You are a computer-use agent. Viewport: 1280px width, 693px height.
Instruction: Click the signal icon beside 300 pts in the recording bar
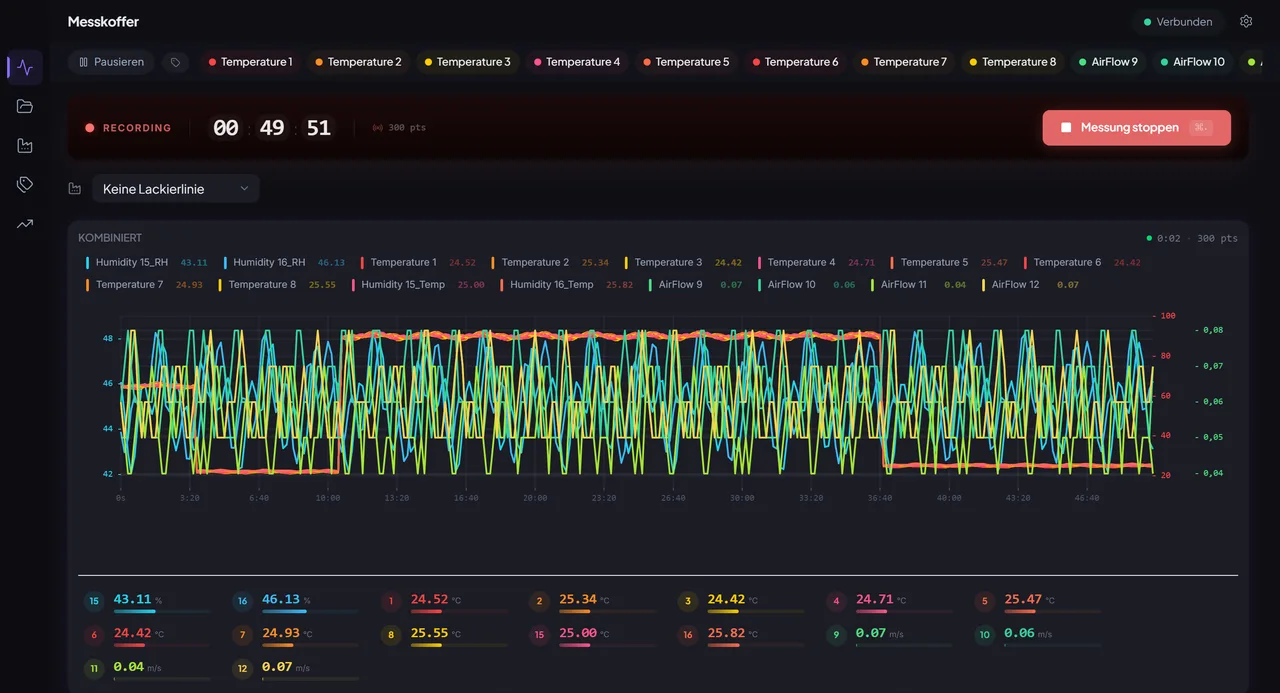[378, 128]
